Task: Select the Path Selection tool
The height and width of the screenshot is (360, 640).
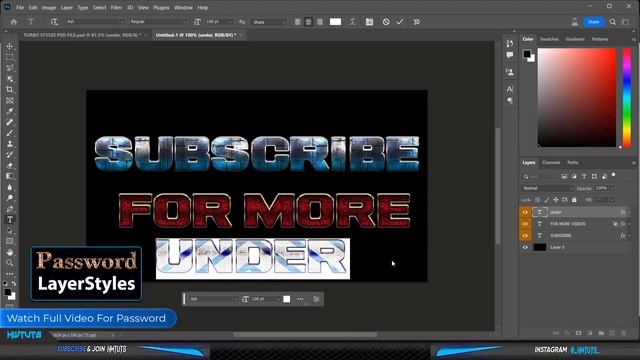Action: 9,231
